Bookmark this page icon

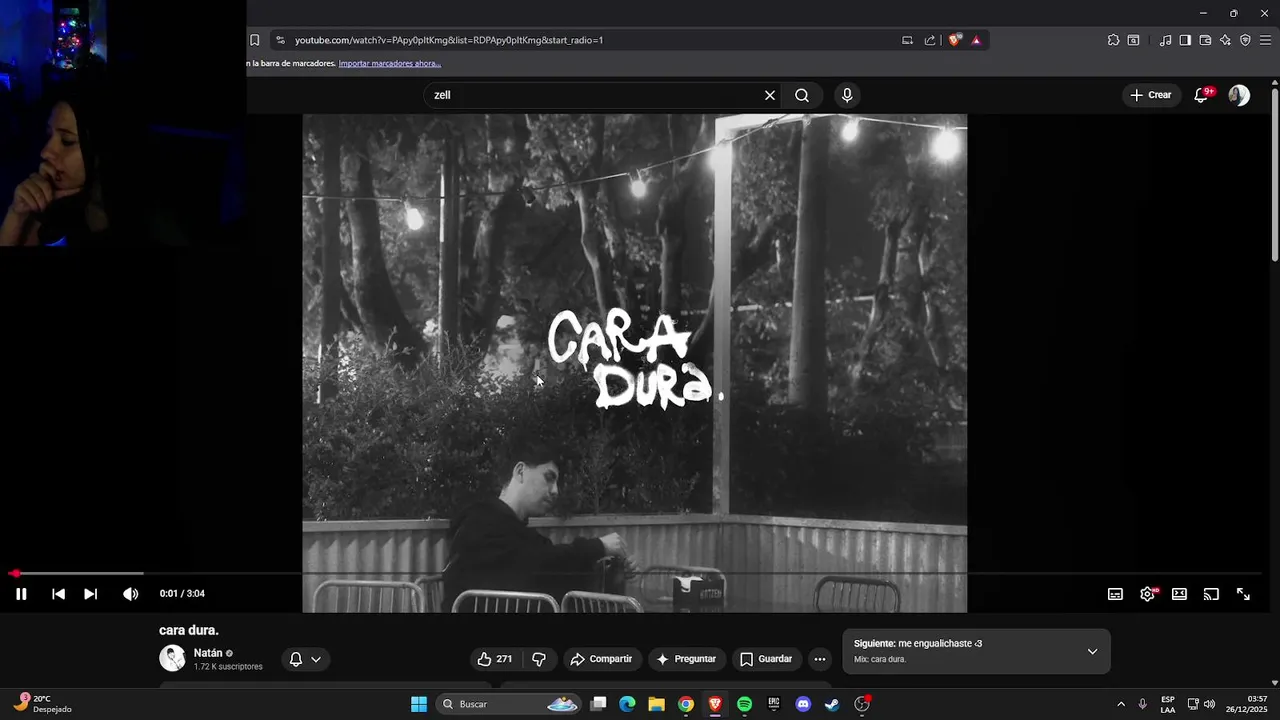(254, 40)
